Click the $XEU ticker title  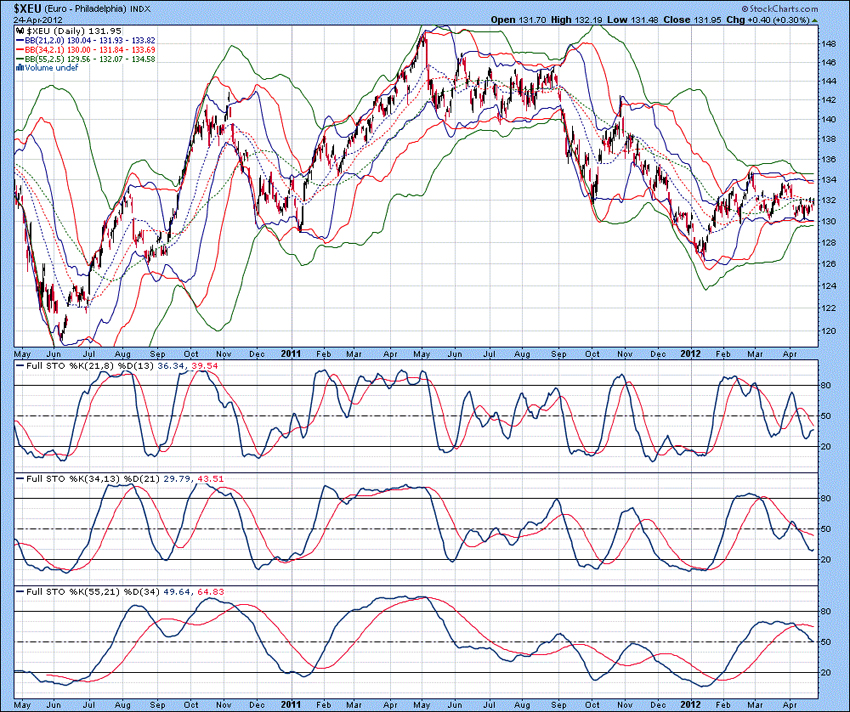pyautogui.click(x=27, y=8)
